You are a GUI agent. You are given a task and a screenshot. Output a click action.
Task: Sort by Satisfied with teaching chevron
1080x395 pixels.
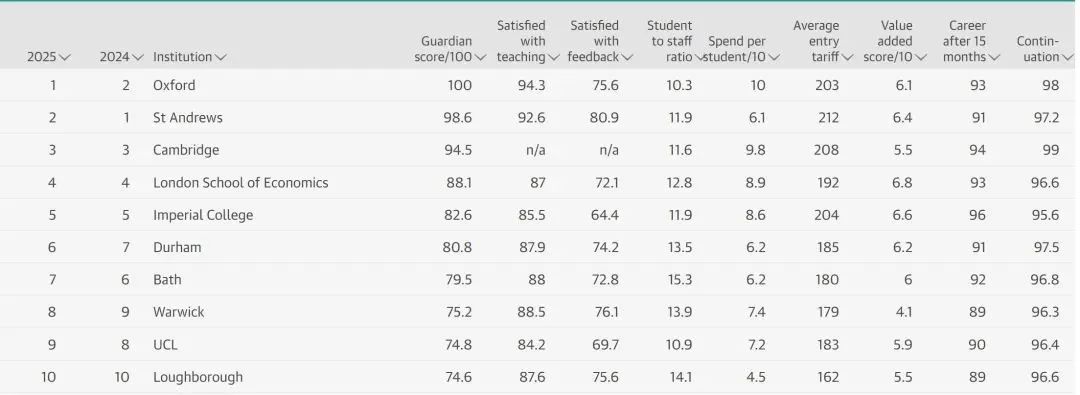click(554, 57)
